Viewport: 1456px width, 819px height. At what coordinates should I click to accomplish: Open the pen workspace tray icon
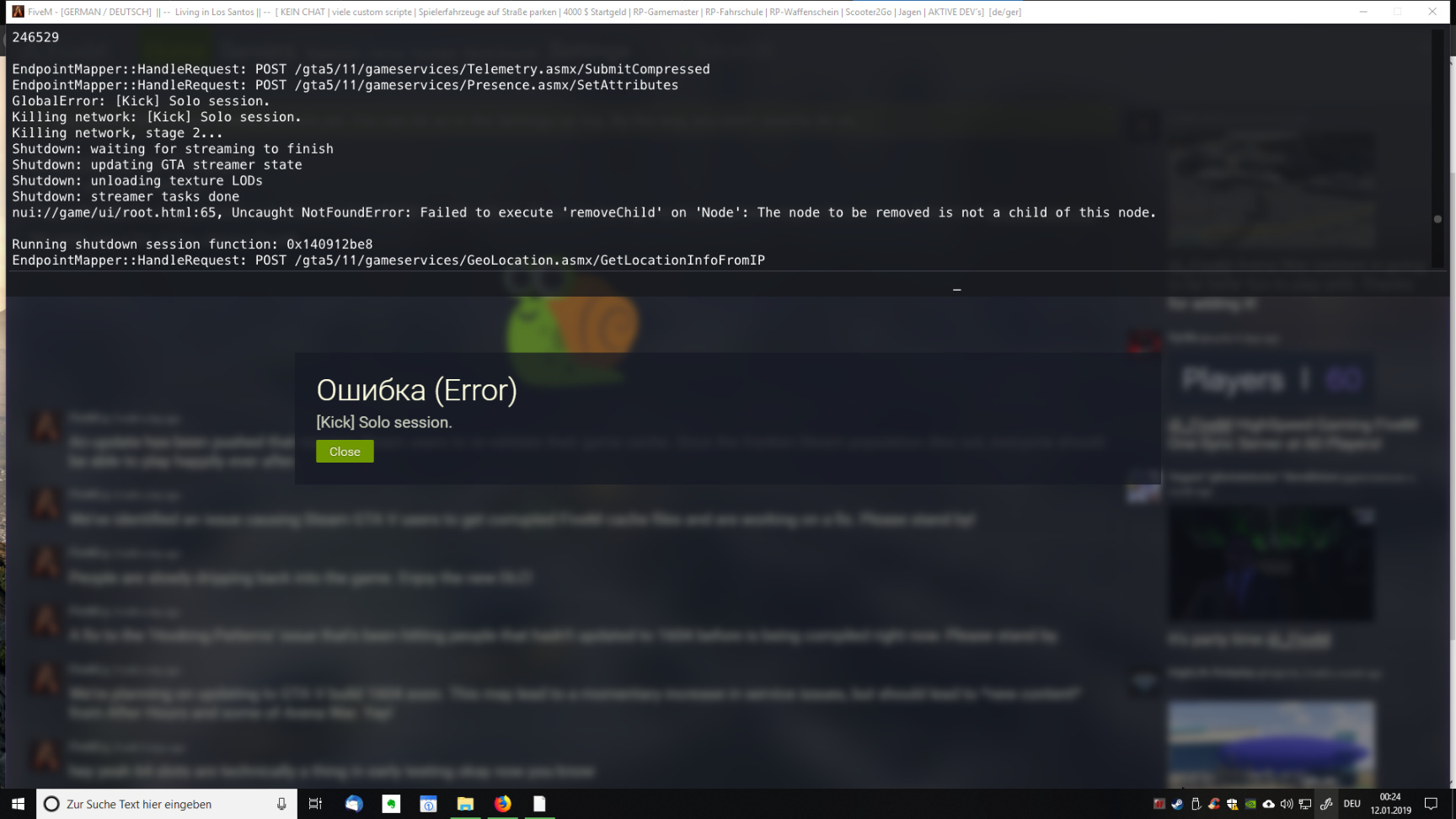[x=1326, y=804]
